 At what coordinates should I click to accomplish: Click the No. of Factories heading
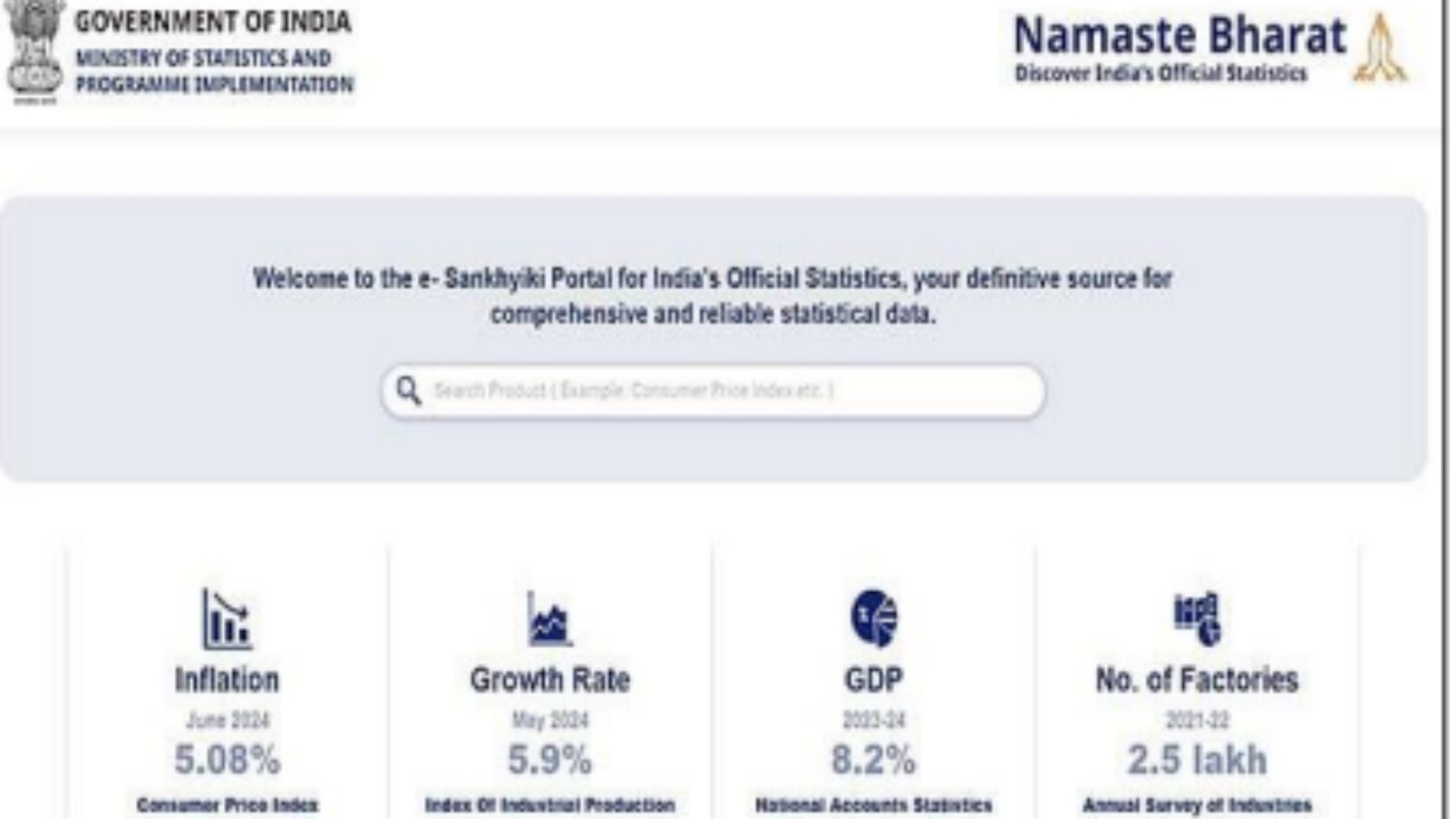(x=1197, y=679)
